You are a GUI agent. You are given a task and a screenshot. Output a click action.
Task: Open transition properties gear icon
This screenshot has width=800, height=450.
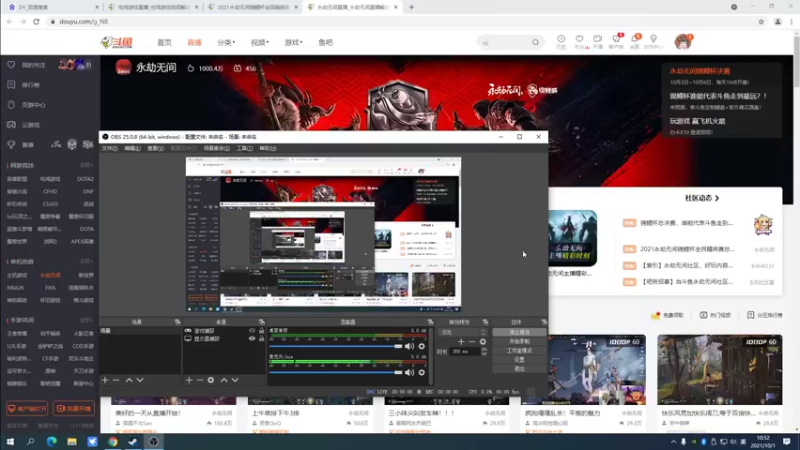click(x=483, y=342)
